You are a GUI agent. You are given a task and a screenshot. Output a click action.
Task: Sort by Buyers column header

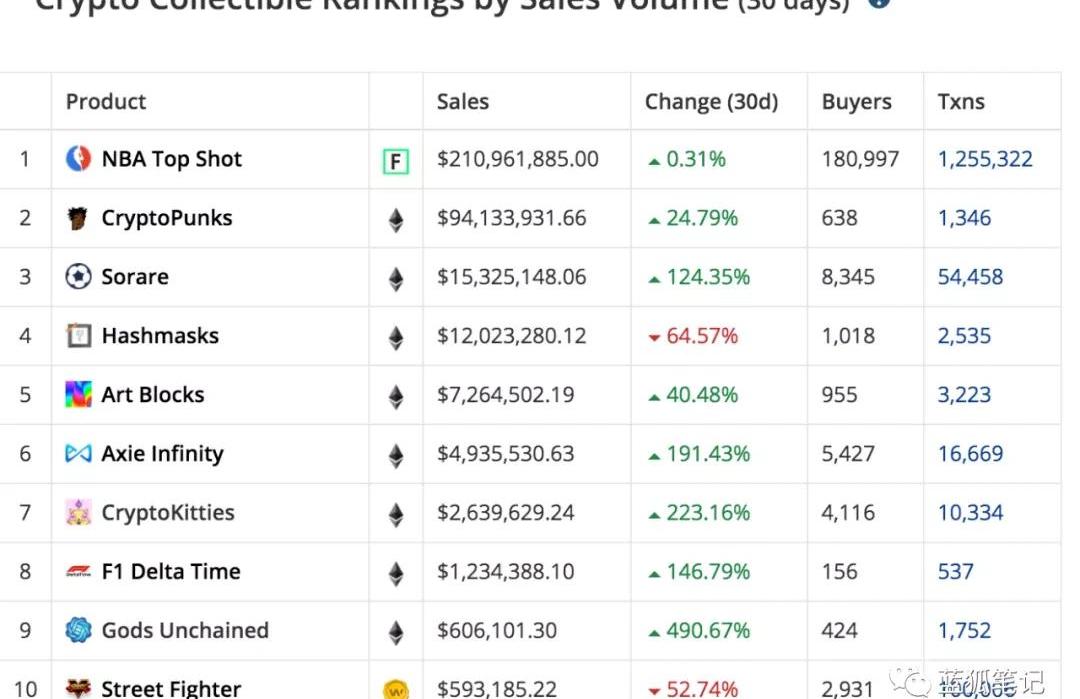(857, 102)
